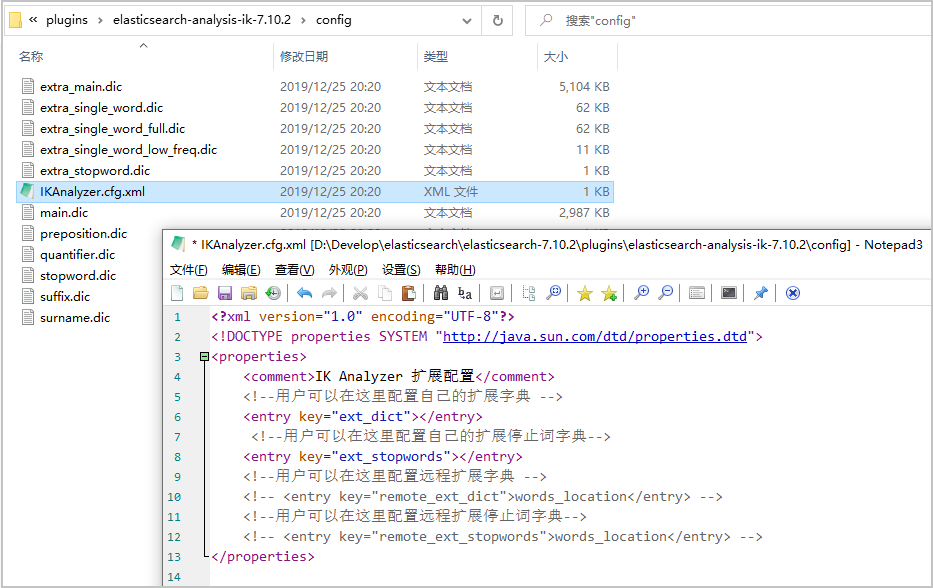Open the 文件(F) menu
933x588 pixels.
click(189, 270)
